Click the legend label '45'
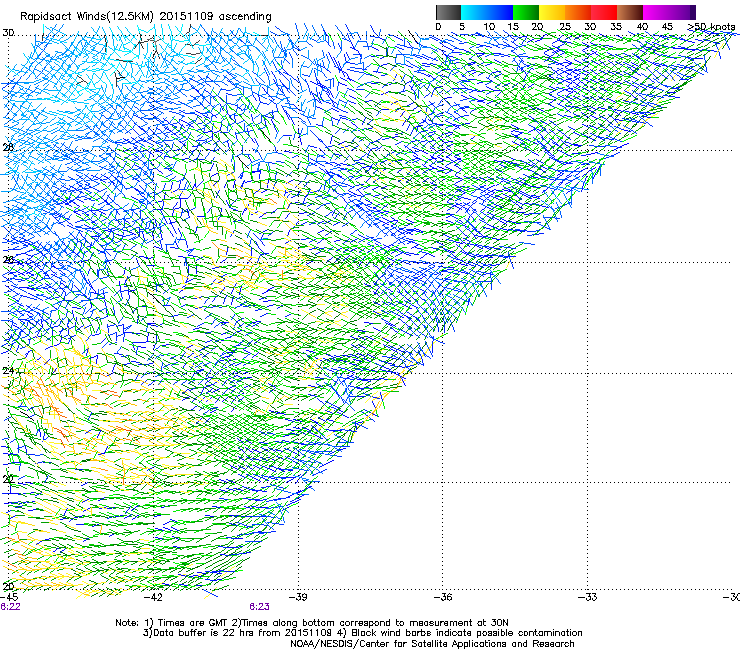740x650 pixels. [667, 27]
